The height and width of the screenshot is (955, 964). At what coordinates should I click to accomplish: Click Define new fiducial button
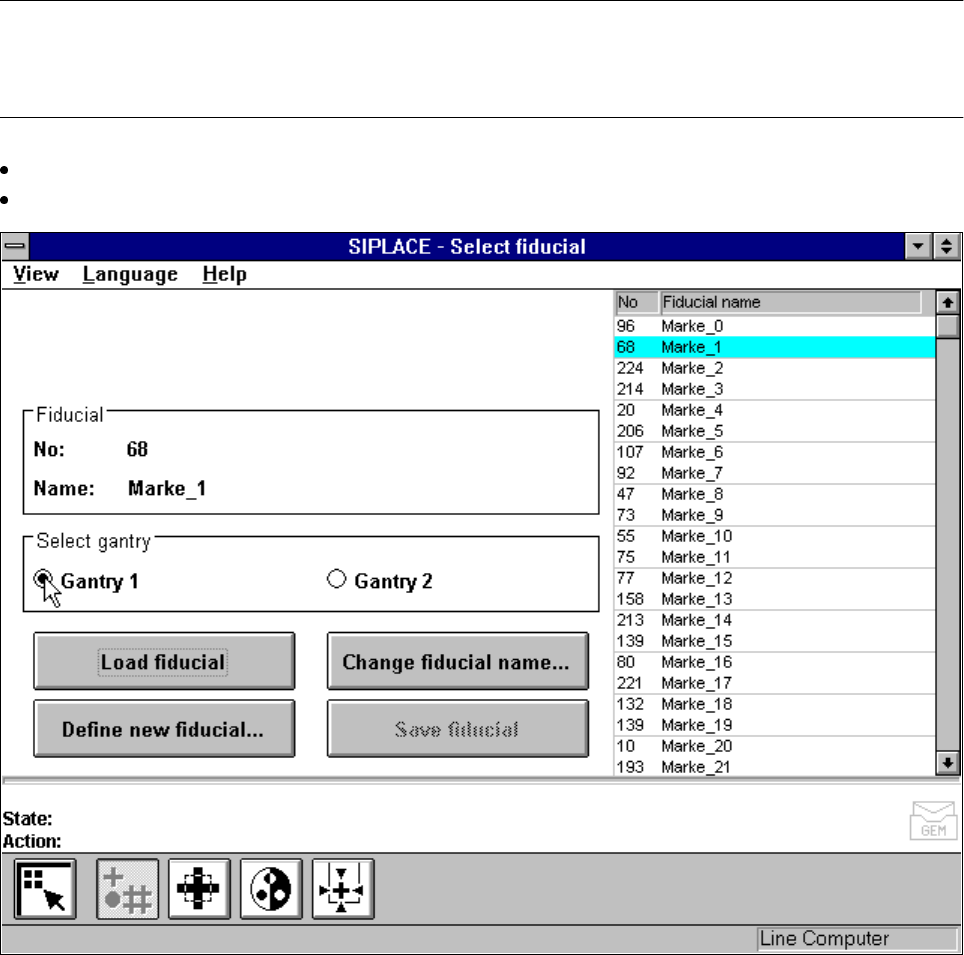pyautogui.click(x=164, y=729)
